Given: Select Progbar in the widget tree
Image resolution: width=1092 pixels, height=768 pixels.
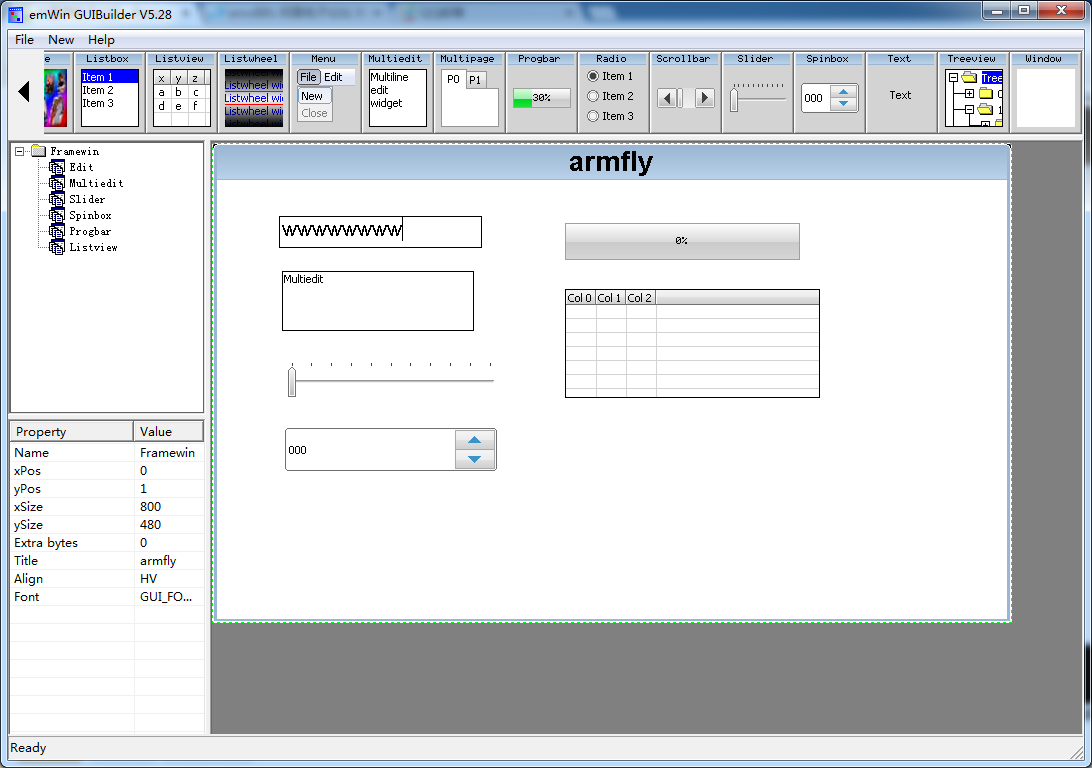Looking at the screenshot, I should pos(89,231).
